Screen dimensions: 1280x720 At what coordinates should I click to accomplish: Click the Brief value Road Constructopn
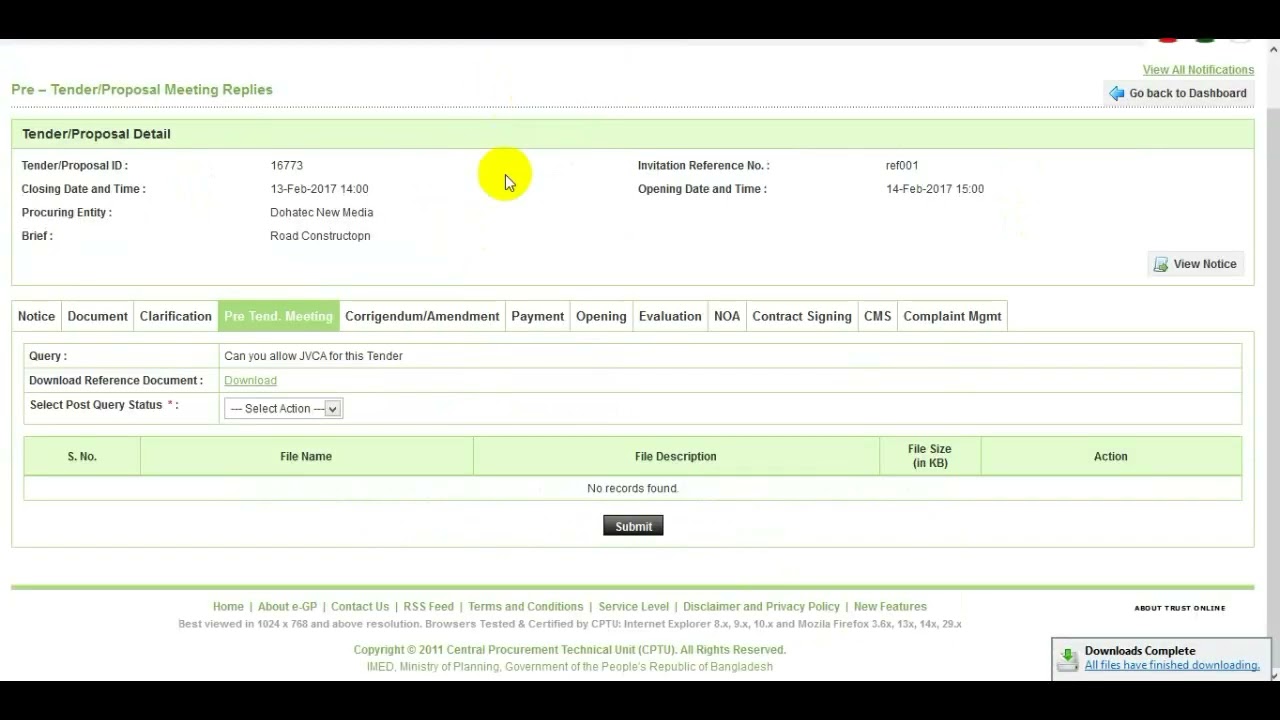click(320, 236)
